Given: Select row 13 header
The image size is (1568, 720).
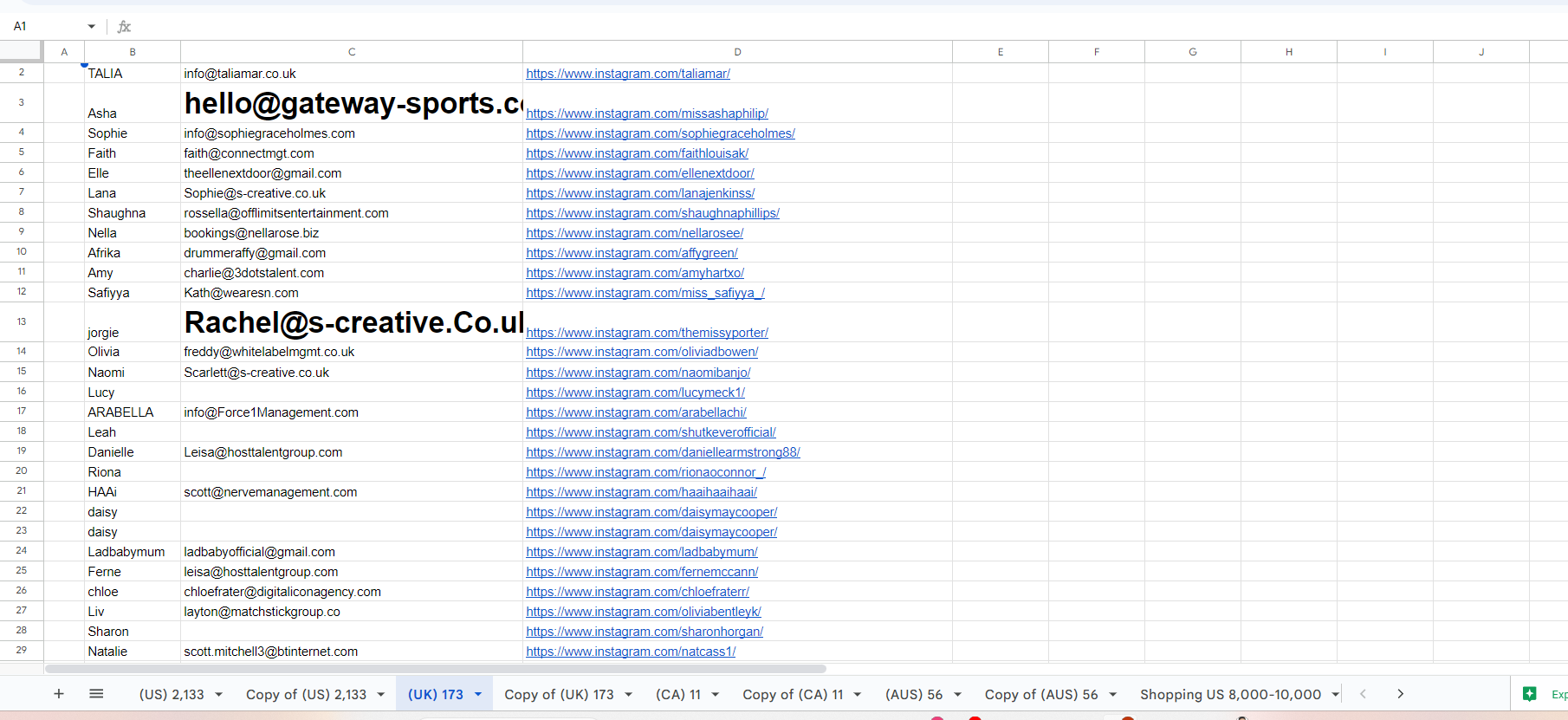Looking at the screenshot, I should pyautogui.click(x=22, y=322).
